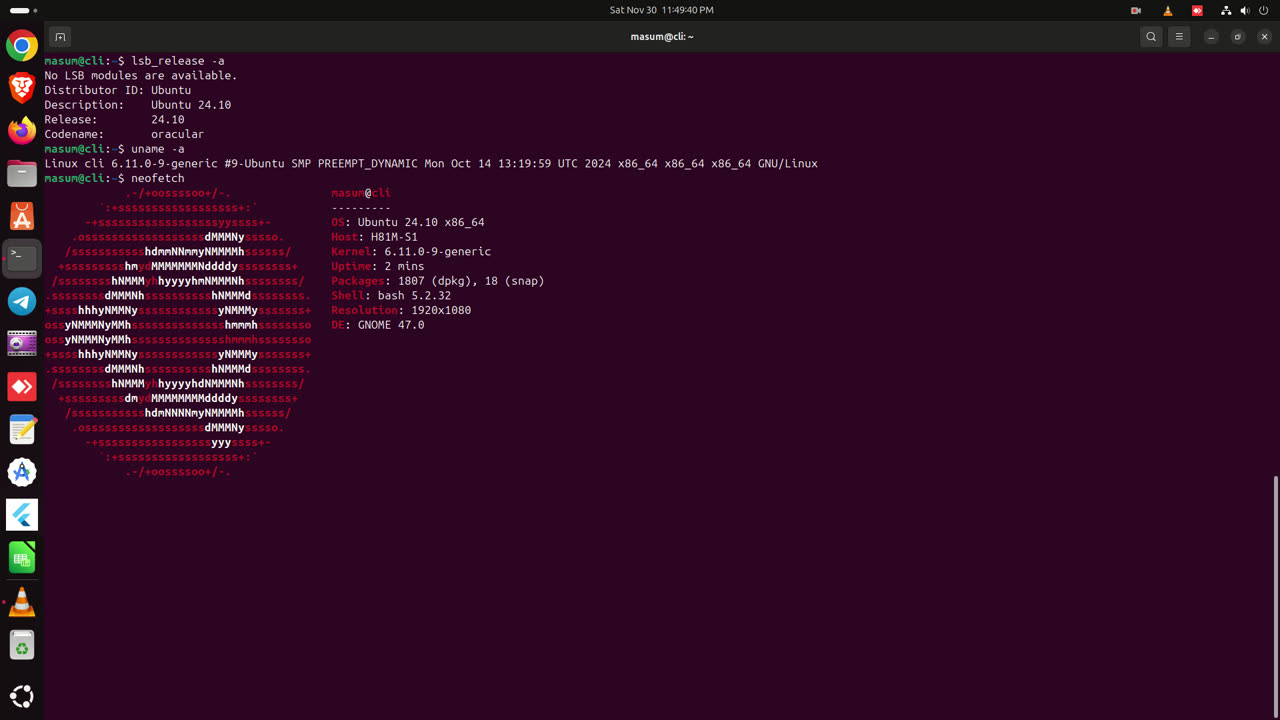Viewport: 1280px width, 720px height.
Task: Click the masum@cli:~ window title
Action: point(662,37)
